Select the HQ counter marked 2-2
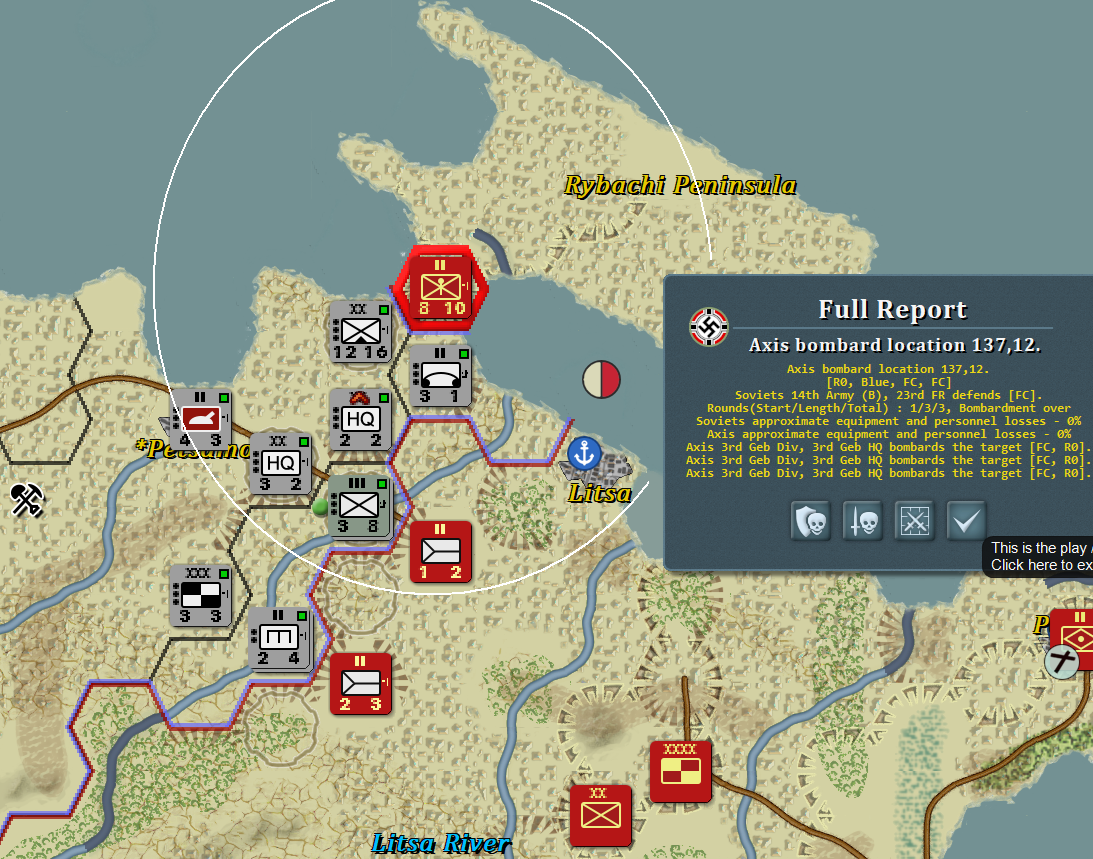This screenshot has width=1093, height=859. pos(360,420)
